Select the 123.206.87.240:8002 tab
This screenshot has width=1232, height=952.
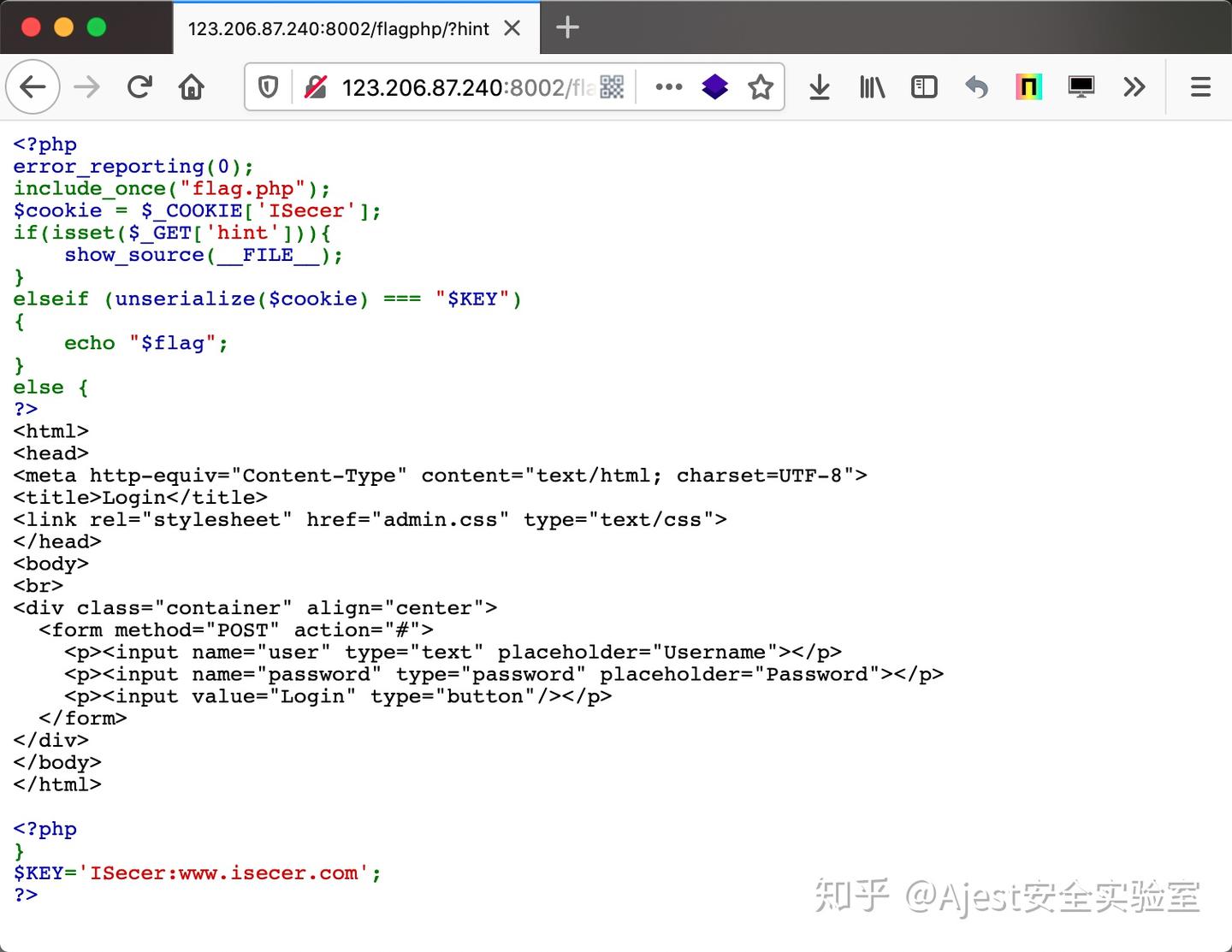pyautogui.click(x=342, y=27)
